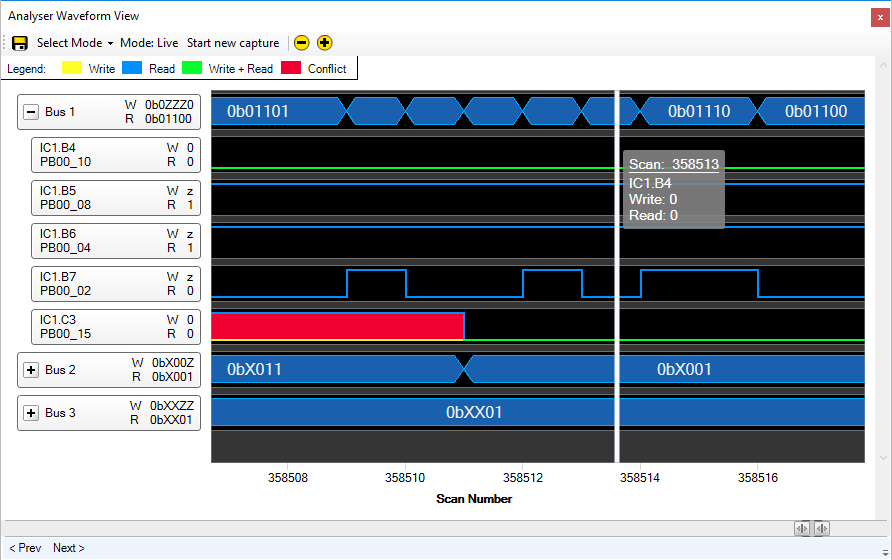Select the IC1.C3 PB00_15 signal row
The image size is (892, 560).
pos(116,327)
